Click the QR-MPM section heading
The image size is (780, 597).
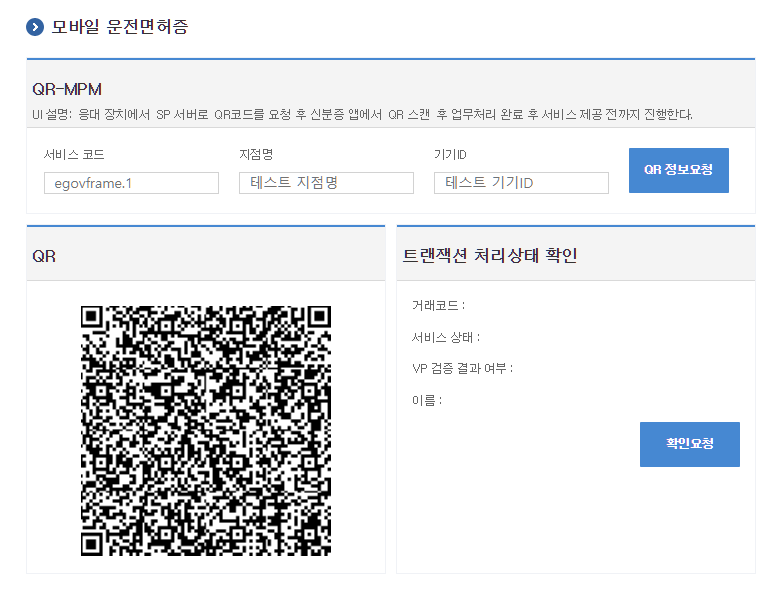pos(67,89)
